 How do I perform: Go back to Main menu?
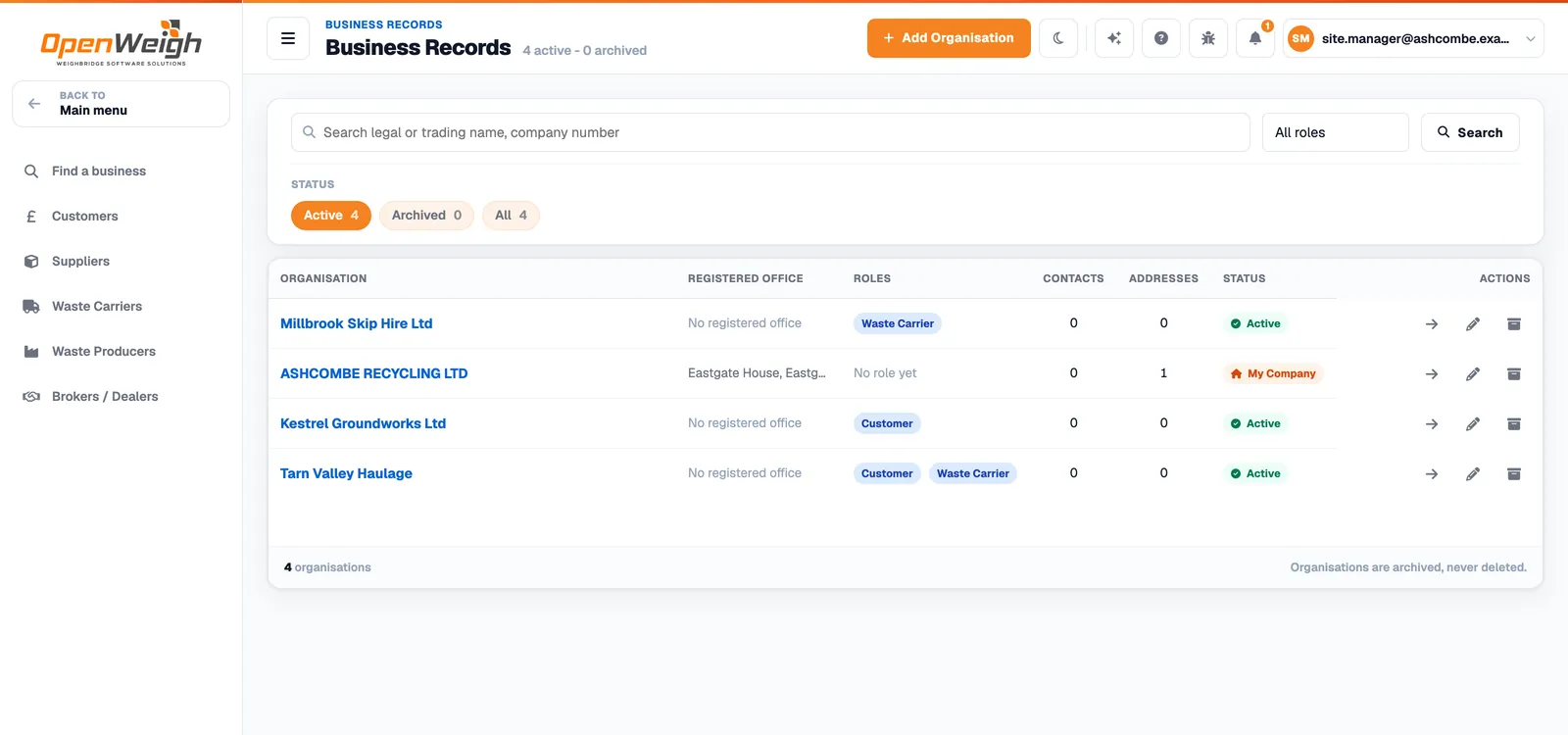point(121,104)
